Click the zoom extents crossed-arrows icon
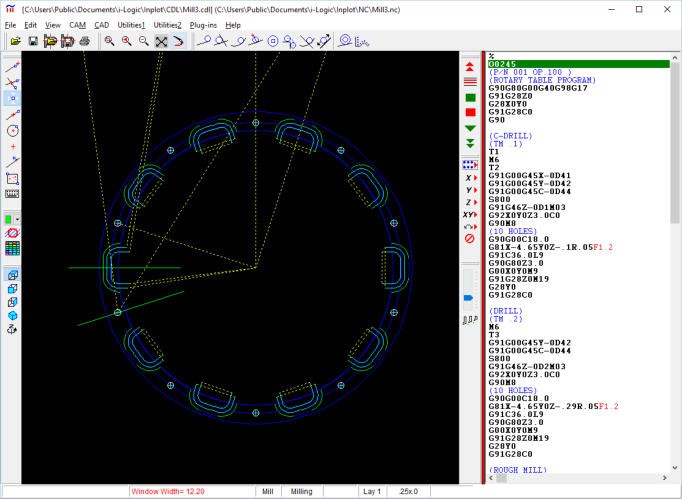The width and height of the screenshot is (682, 499). (161, 41)
